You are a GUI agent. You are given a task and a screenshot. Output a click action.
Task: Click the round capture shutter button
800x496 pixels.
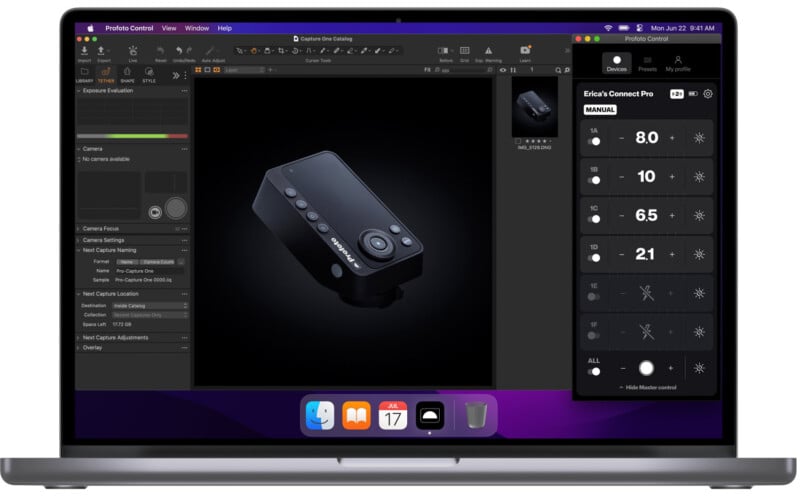click(176, 208)
